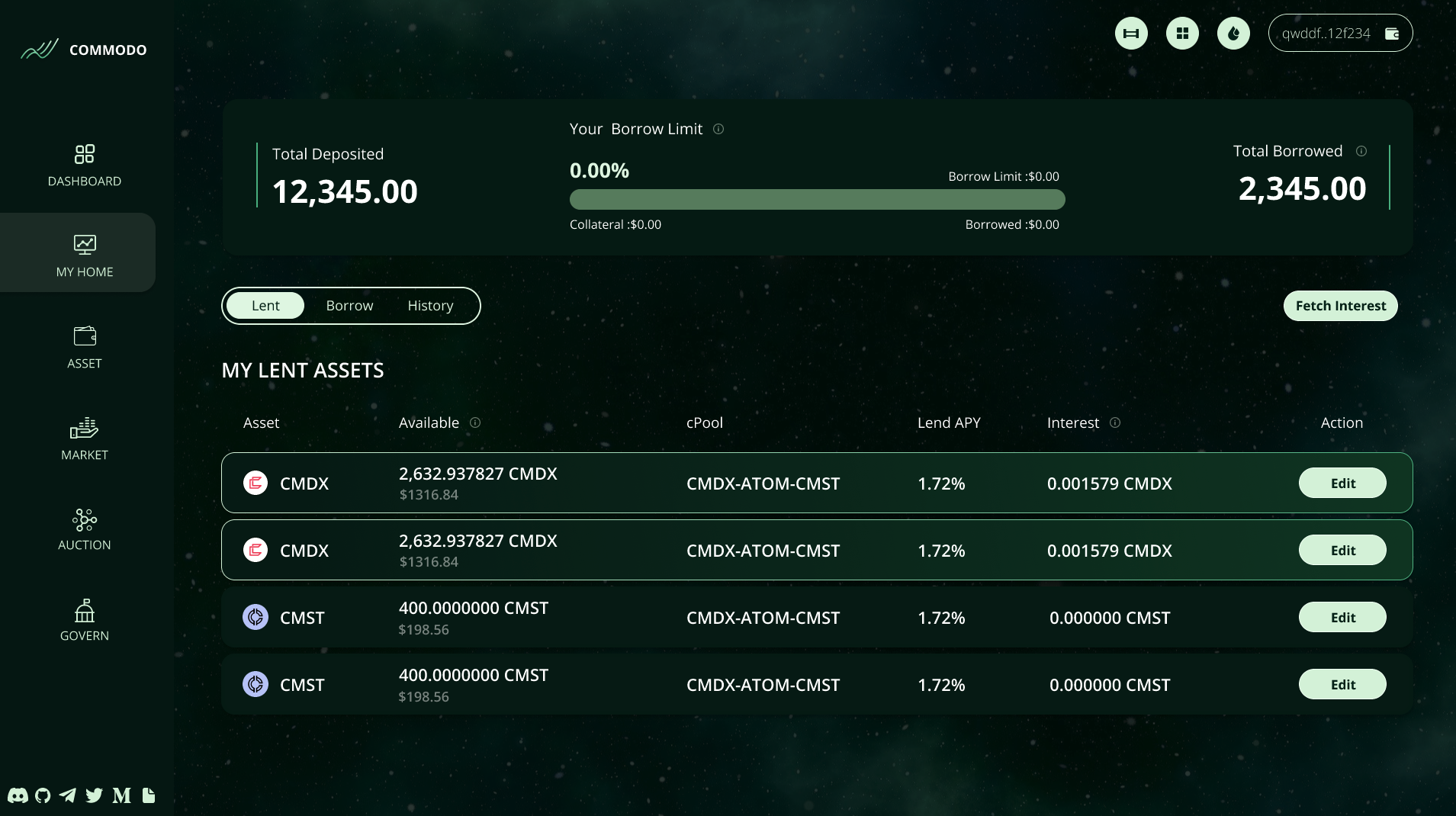The image size is (1456, 816).
Task: Visit the GitHub repository icon
Action: click(42, 795)
